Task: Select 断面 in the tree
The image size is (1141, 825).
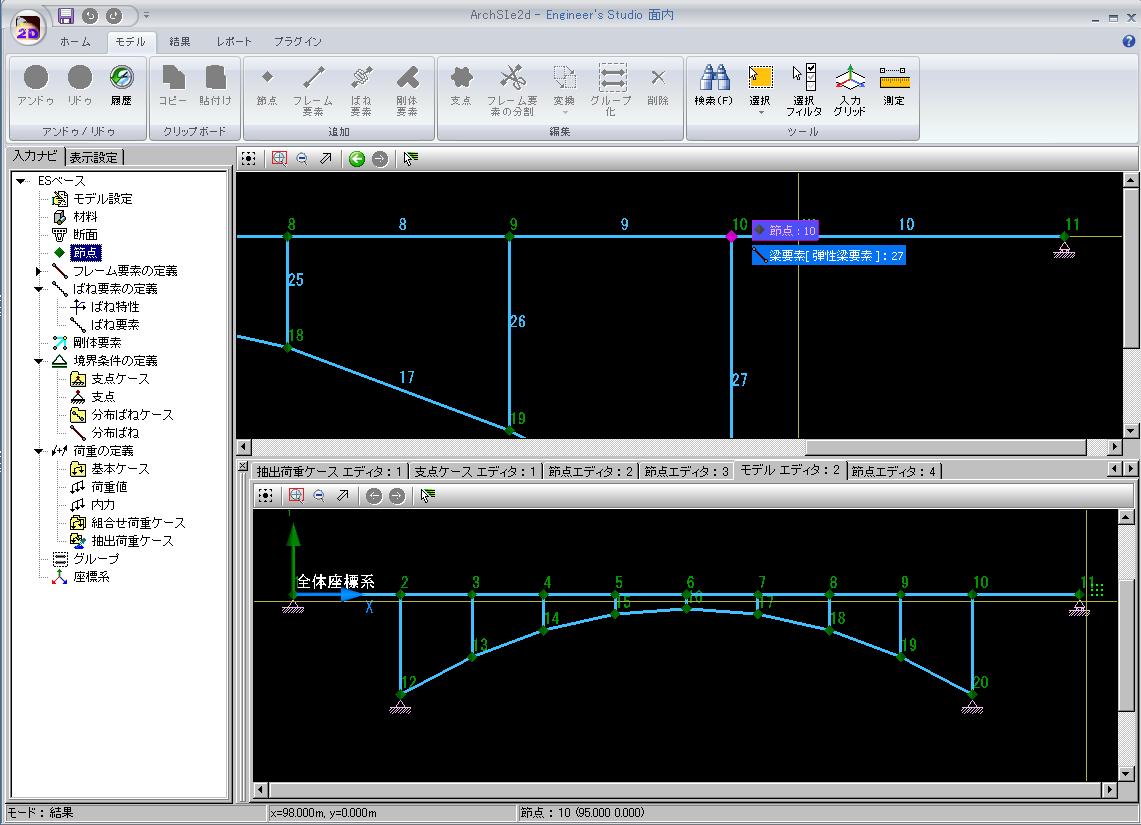Action: (85, 234)
